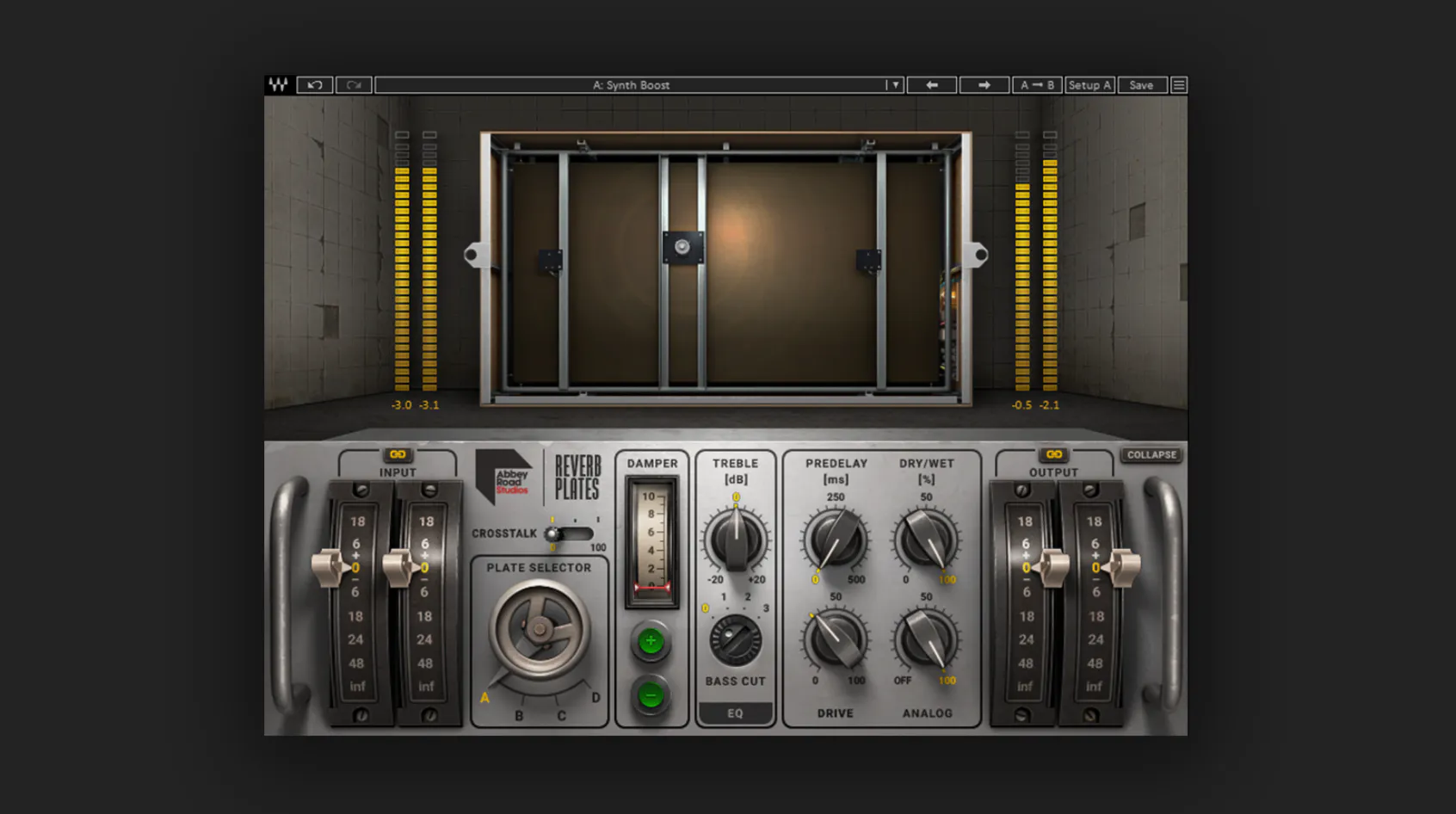The height and width of the screenshot is (814, 1456).
Task: Click the Drive knob
Action: click(835, 639)
